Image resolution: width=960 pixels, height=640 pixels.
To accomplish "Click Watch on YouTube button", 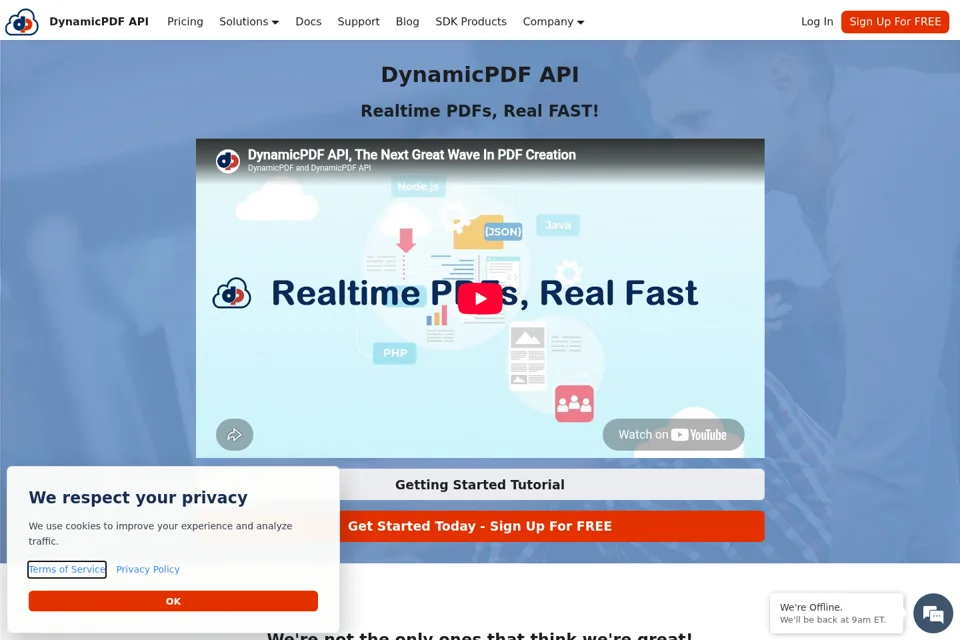I will coord(673,435).
